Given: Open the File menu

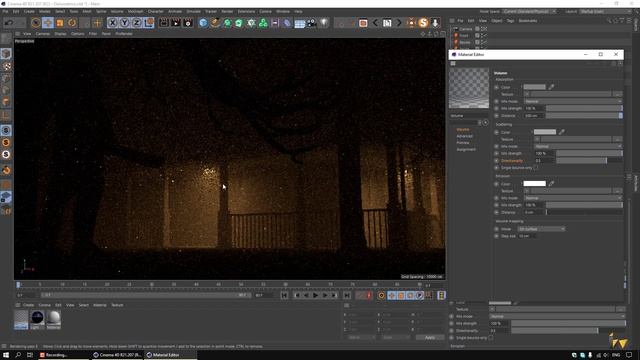Looking at the screenshot, I should click(5, 11).
